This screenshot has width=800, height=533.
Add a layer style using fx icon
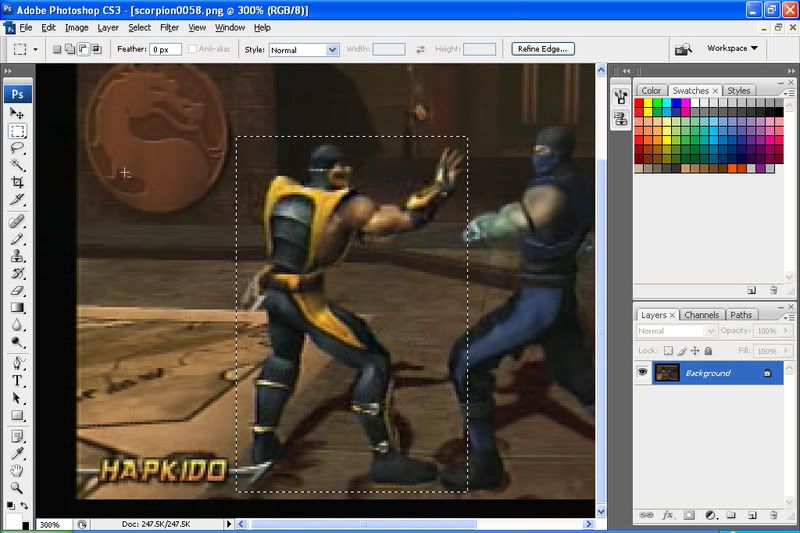pyautogui.click(x=667, y=515)
